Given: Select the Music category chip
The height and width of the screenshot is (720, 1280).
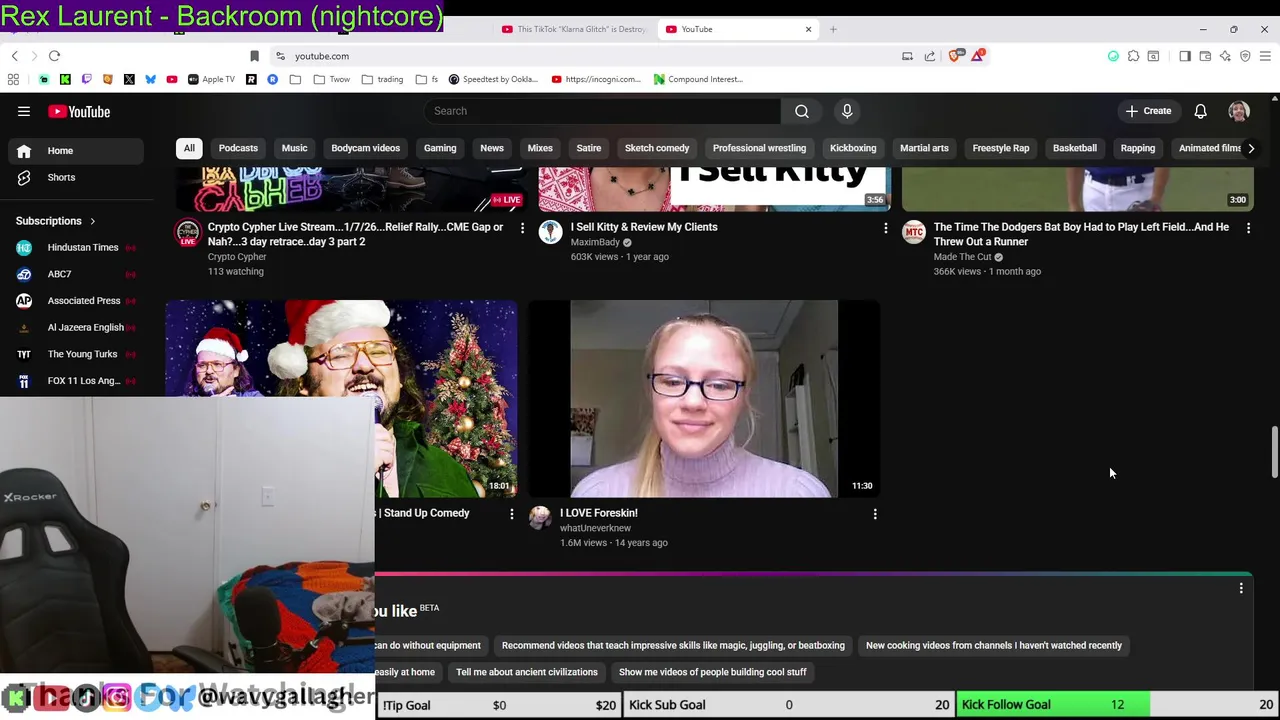Looking at the screenshot, I should point(294,148).
